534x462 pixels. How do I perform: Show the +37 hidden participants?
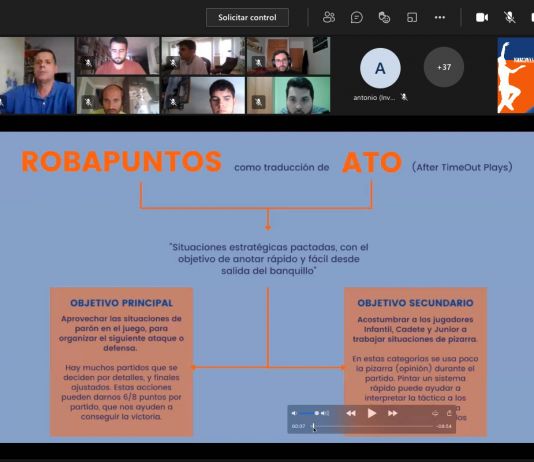tap(443, 67)
